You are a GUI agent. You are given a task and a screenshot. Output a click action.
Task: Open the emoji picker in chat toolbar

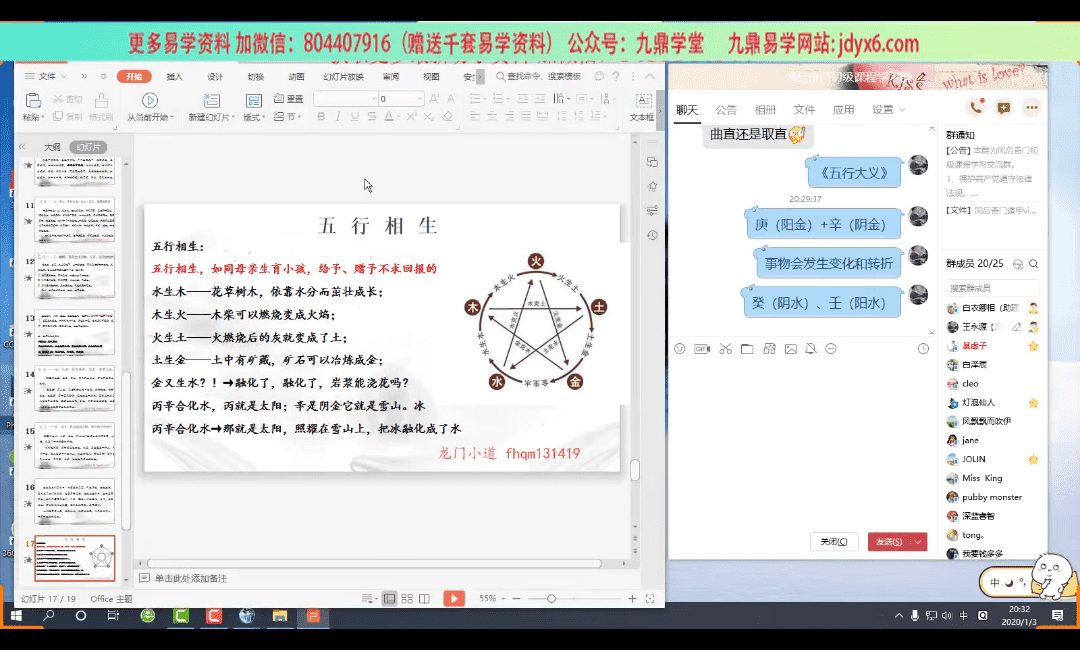click(680, 349)
